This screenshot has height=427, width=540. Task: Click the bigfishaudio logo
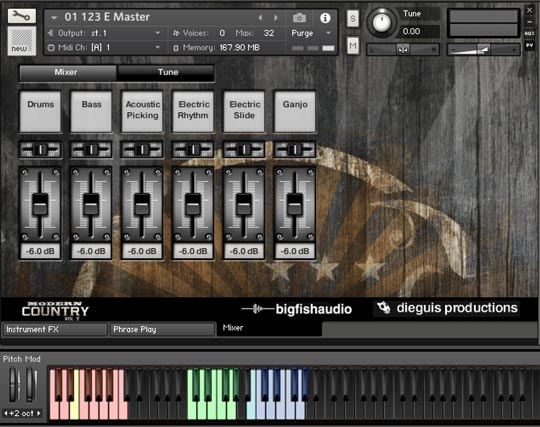pos(297,309)
